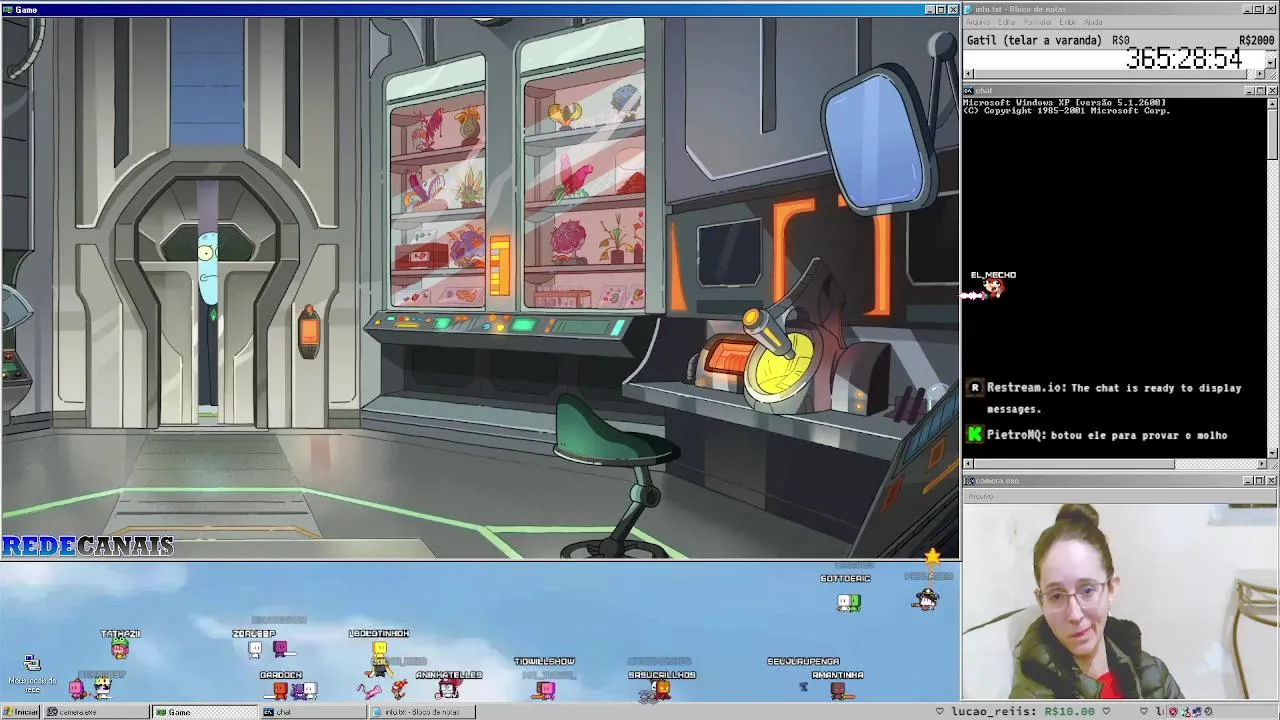Screen dimensions: 1280x720
Task: Click the BASUCRILLHOS avatar sprite
Action: (661, 689)
